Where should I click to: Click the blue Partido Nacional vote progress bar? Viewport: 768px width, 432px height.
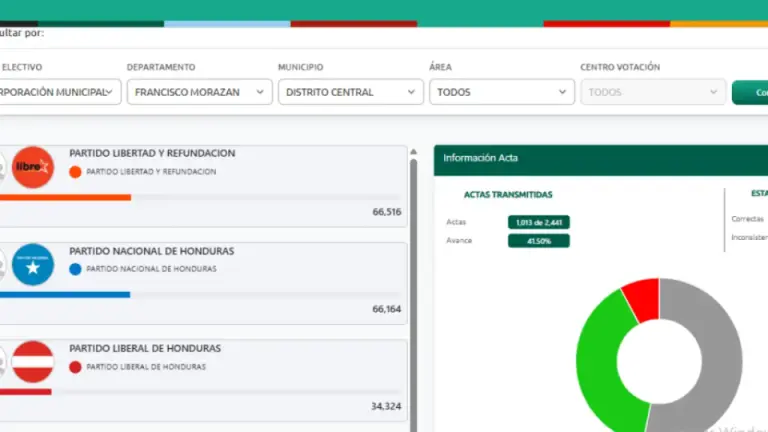[65, 295]
